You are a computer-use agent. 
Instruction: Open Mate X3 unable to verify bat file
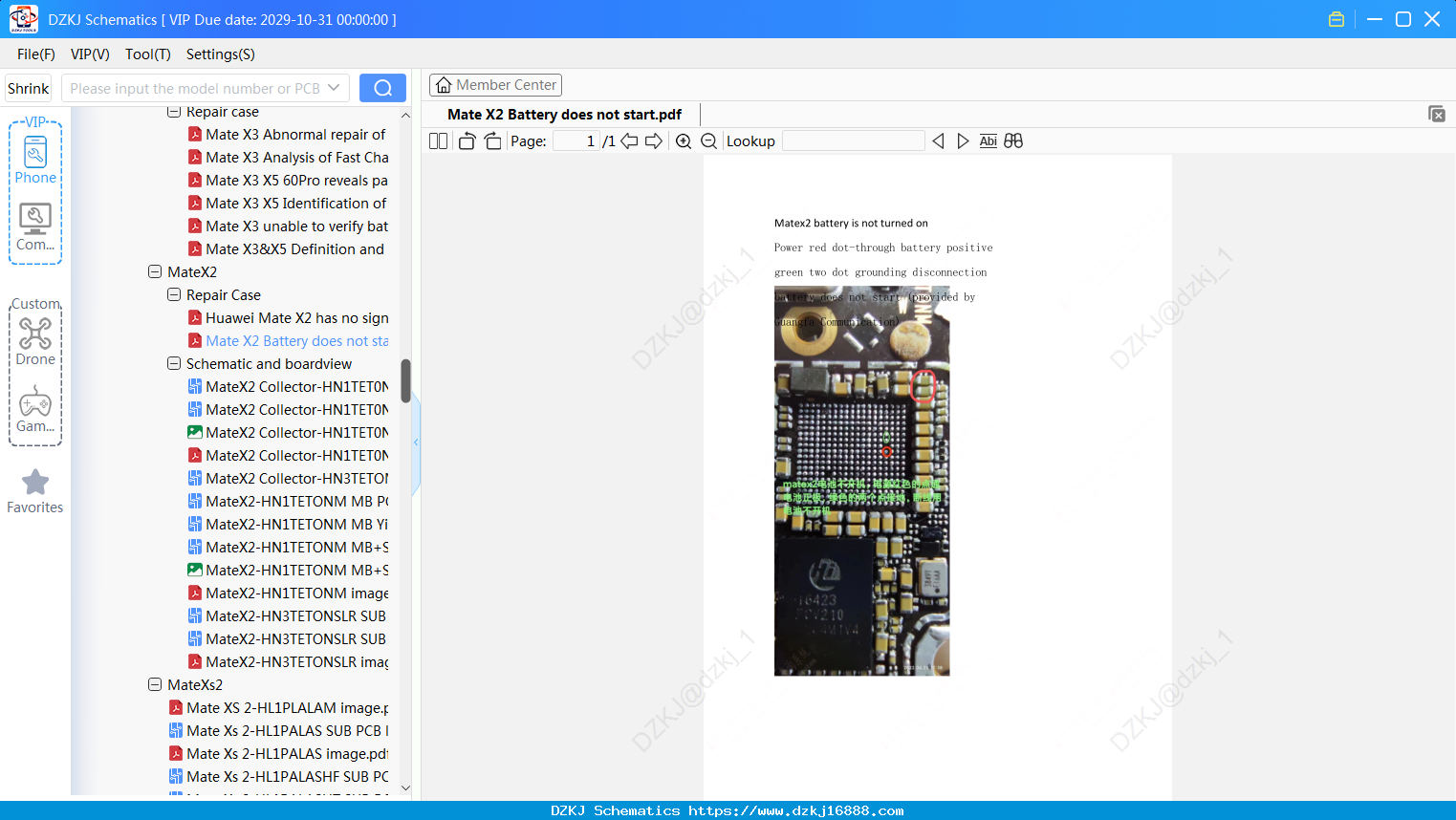tap(288, 227)
